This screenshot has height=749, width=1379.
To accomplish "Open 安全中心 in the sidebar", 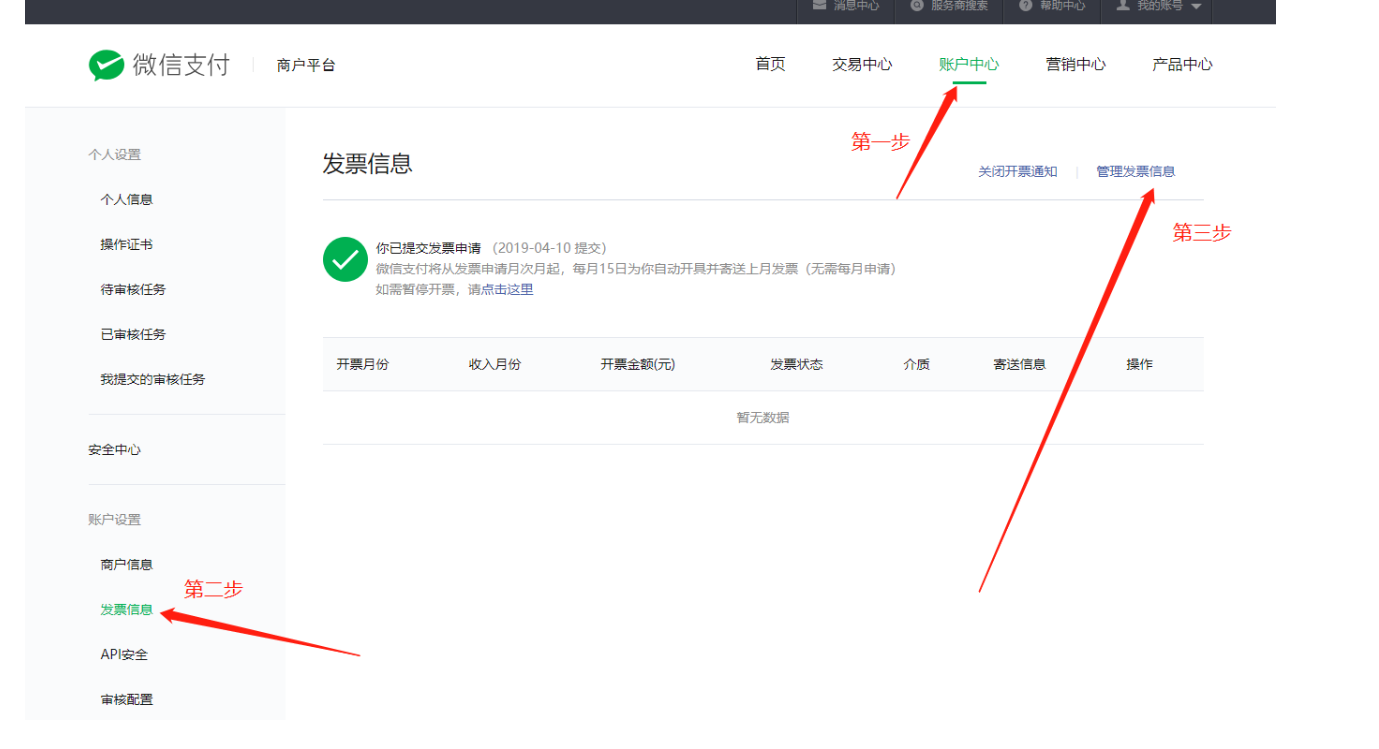I will pyautogui.click(x=114, y=449).
